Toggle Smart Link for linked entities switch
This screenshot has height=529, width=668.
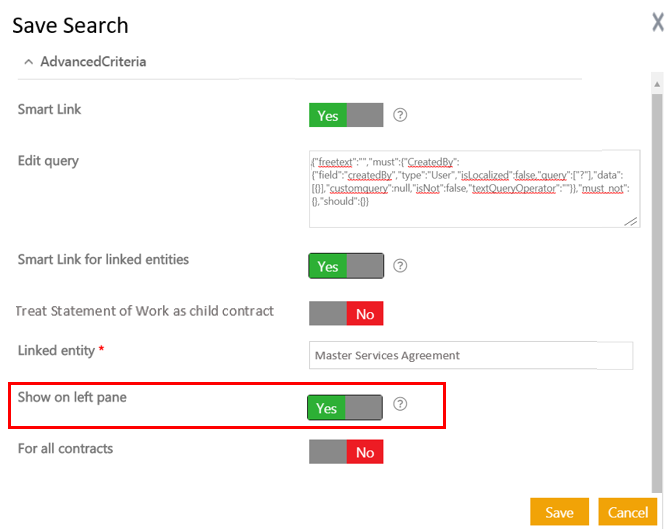coord(346,266)
